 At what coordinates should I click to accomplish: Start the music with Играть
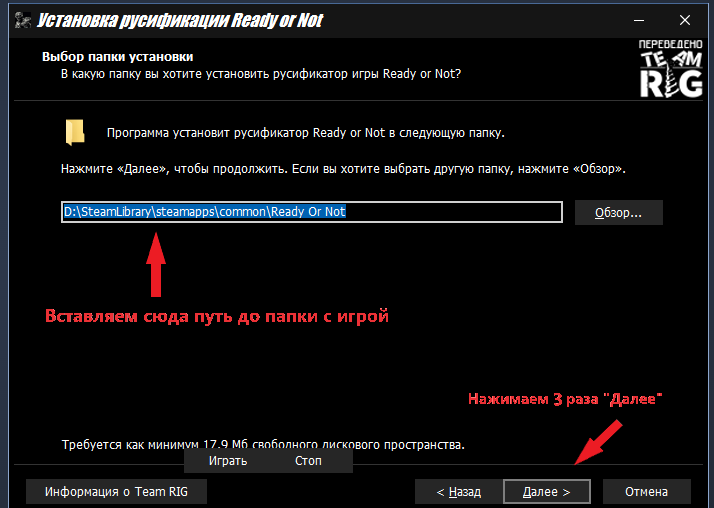[x=228, y=461]
